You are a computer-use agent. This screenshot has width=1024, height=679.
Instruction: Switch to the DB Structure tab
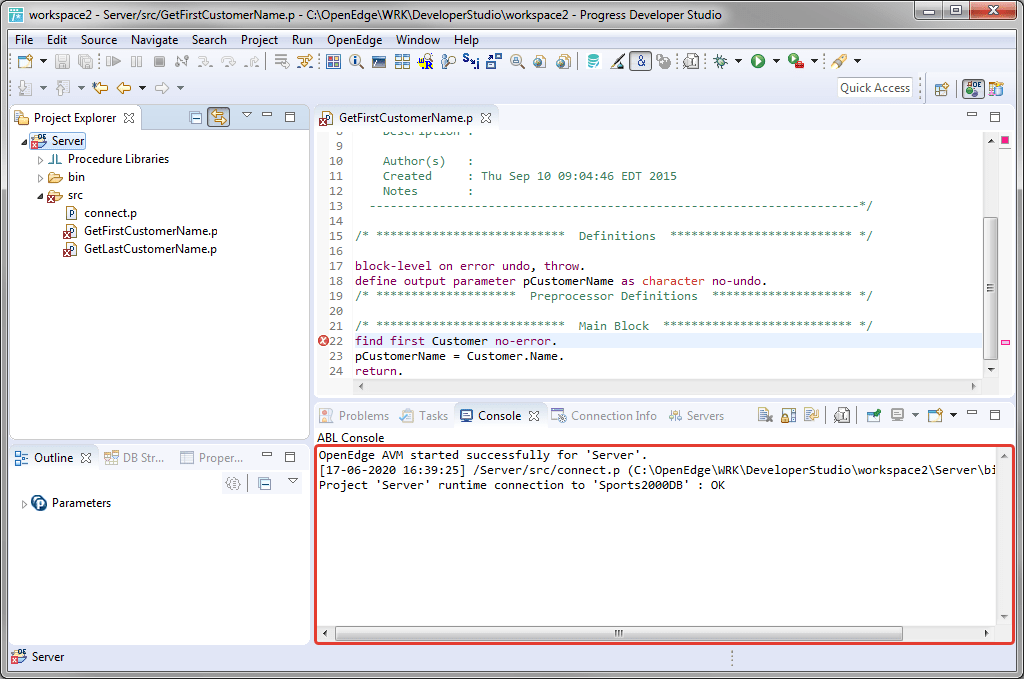point(135,458)
